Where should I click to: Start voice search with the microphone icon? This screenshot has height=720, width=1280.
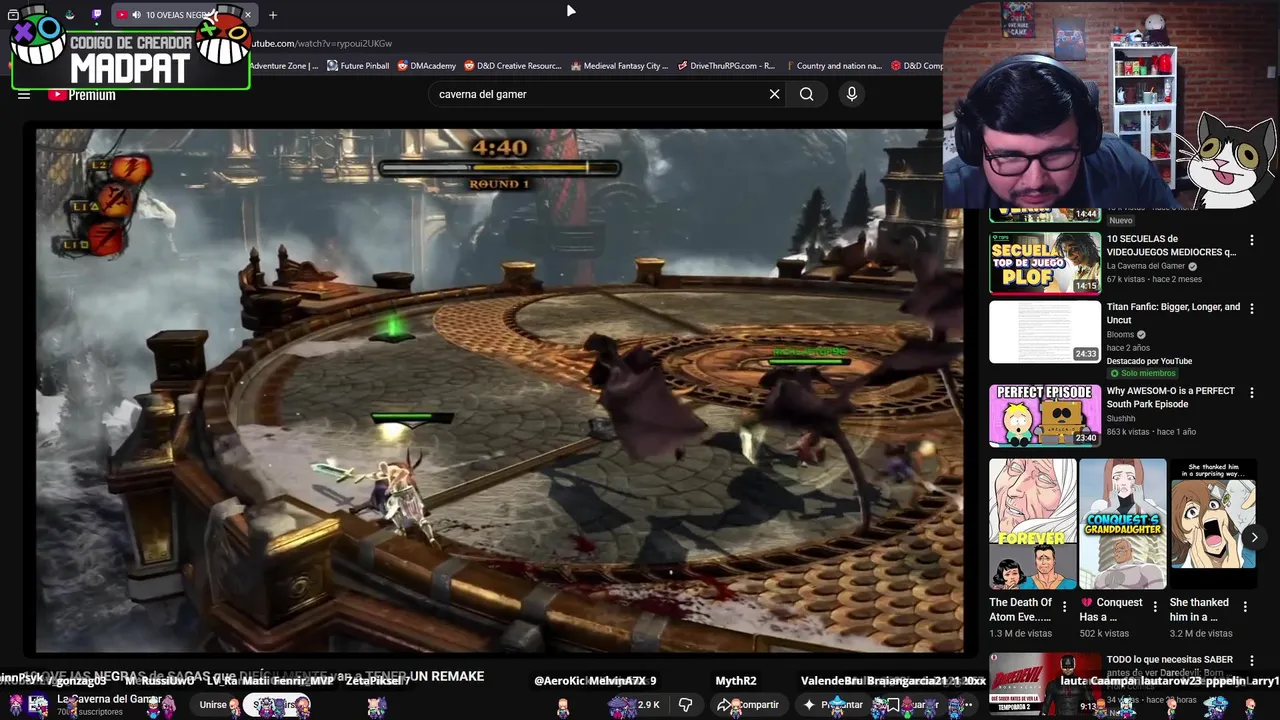click(851, 94)
